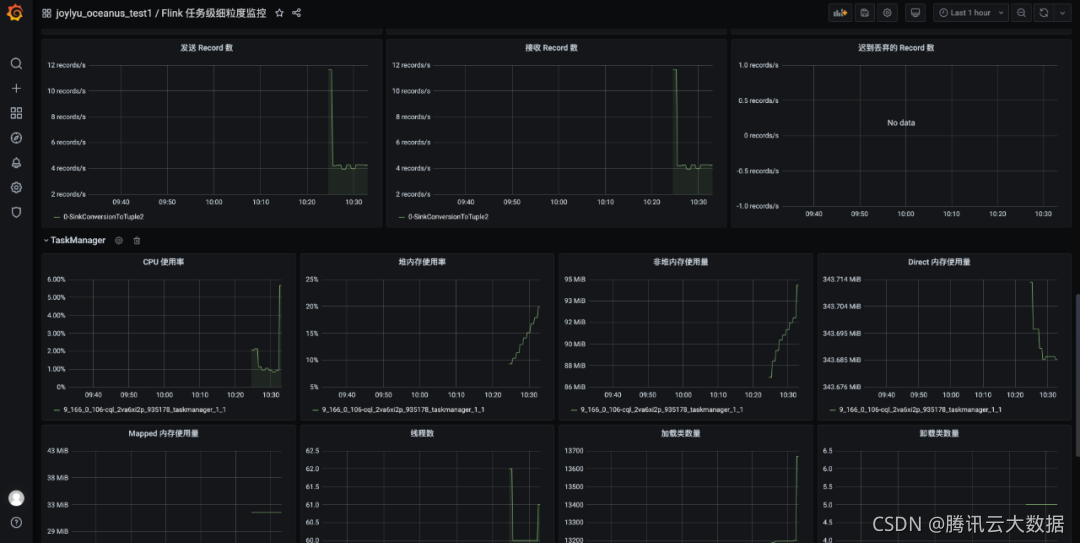Screen dimensions: 1080x543
Task: Open 非堆内存使用量 panel title menu
Action: coord(681,262)
